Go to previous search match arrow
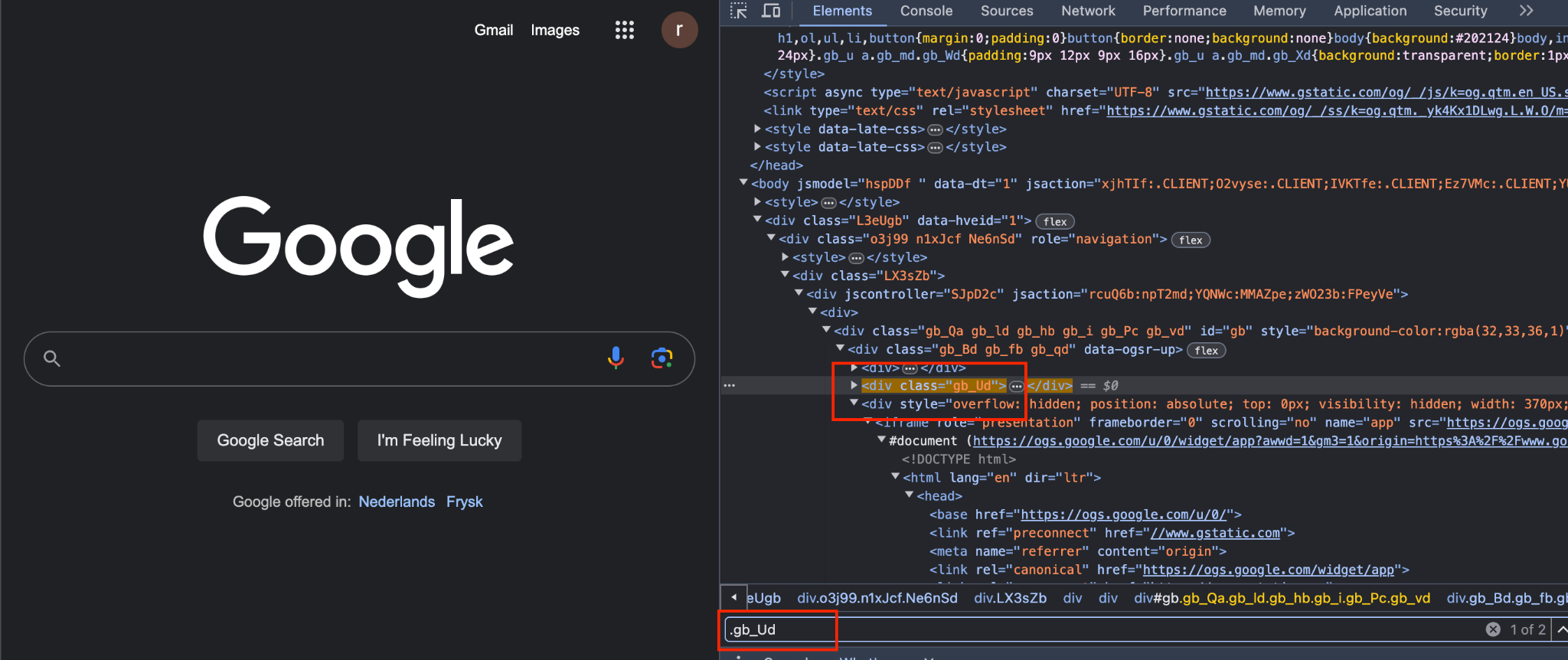The image size is (1568, 660). pos(1561,629)
